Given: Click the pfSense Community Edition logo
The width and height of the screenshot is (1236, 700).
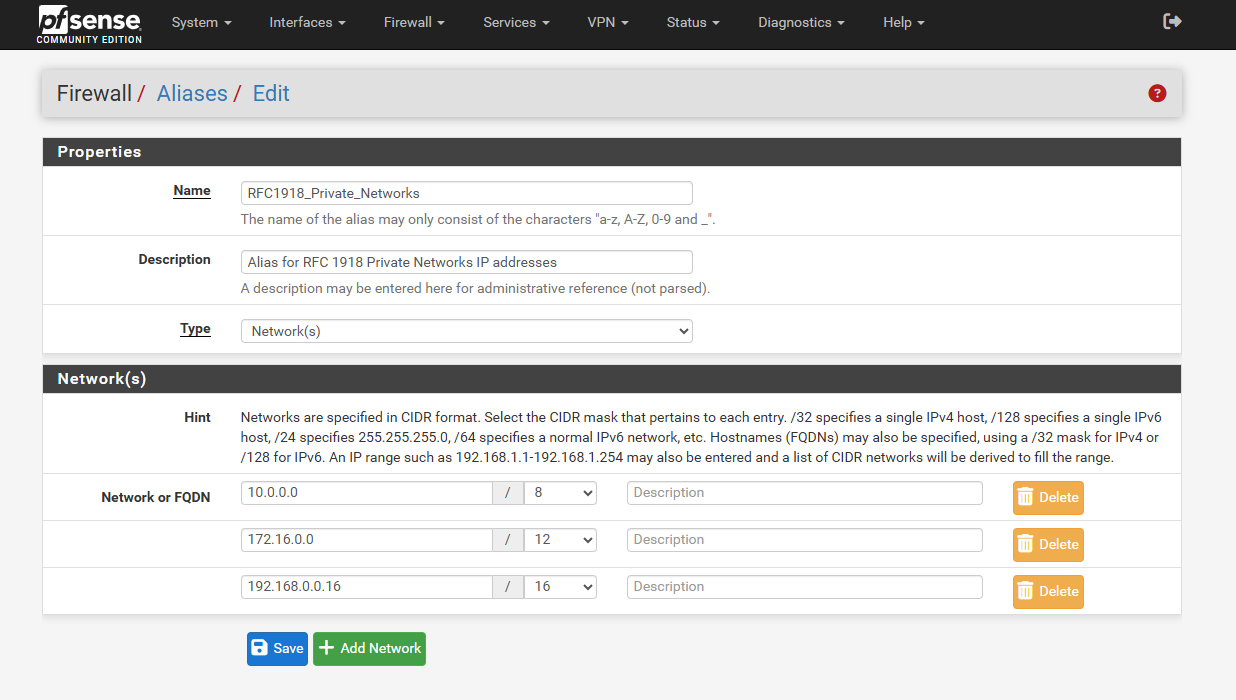Looking at the screenshot, I should [90, 24].
